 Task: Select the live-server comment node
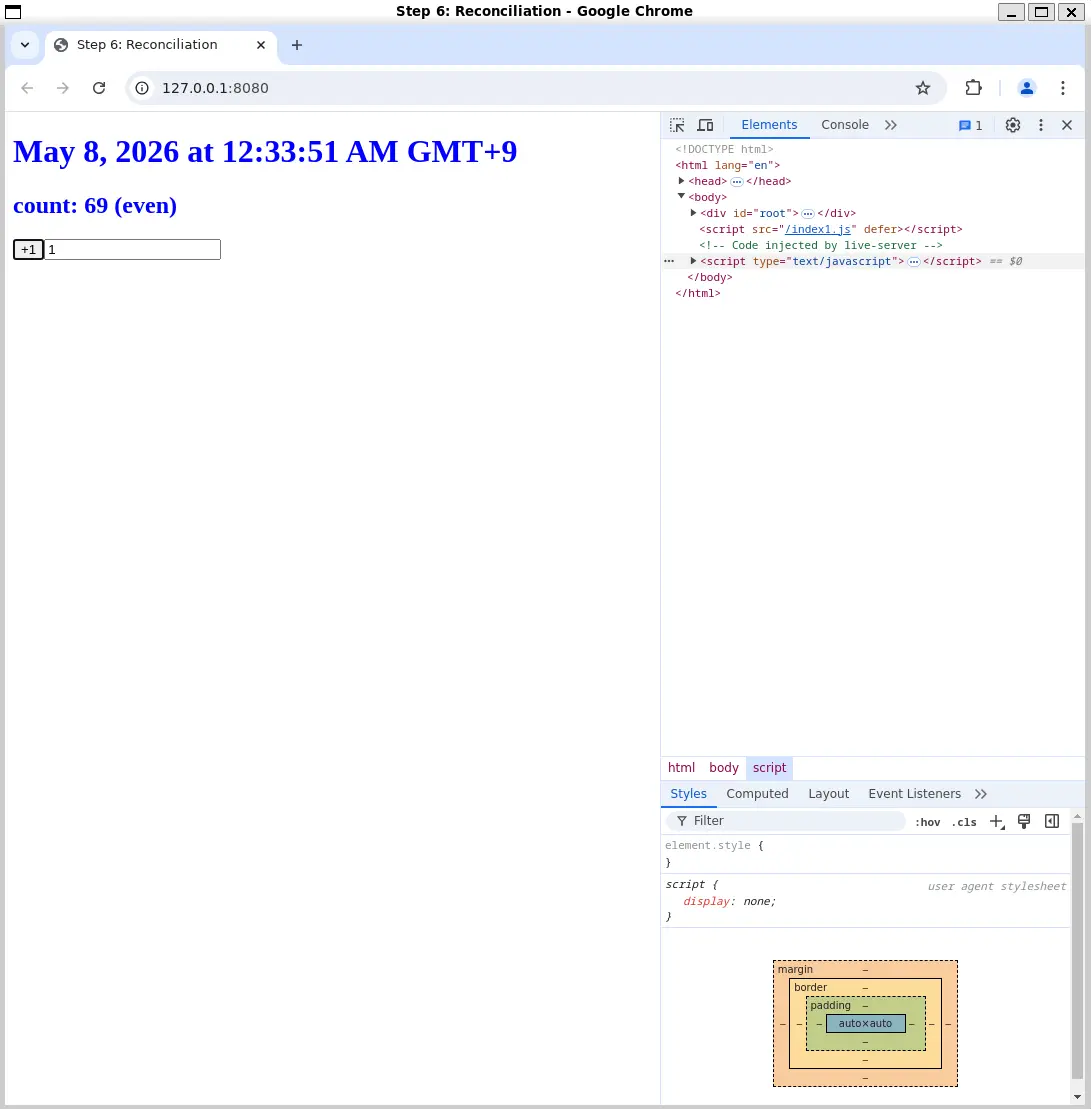820,245
